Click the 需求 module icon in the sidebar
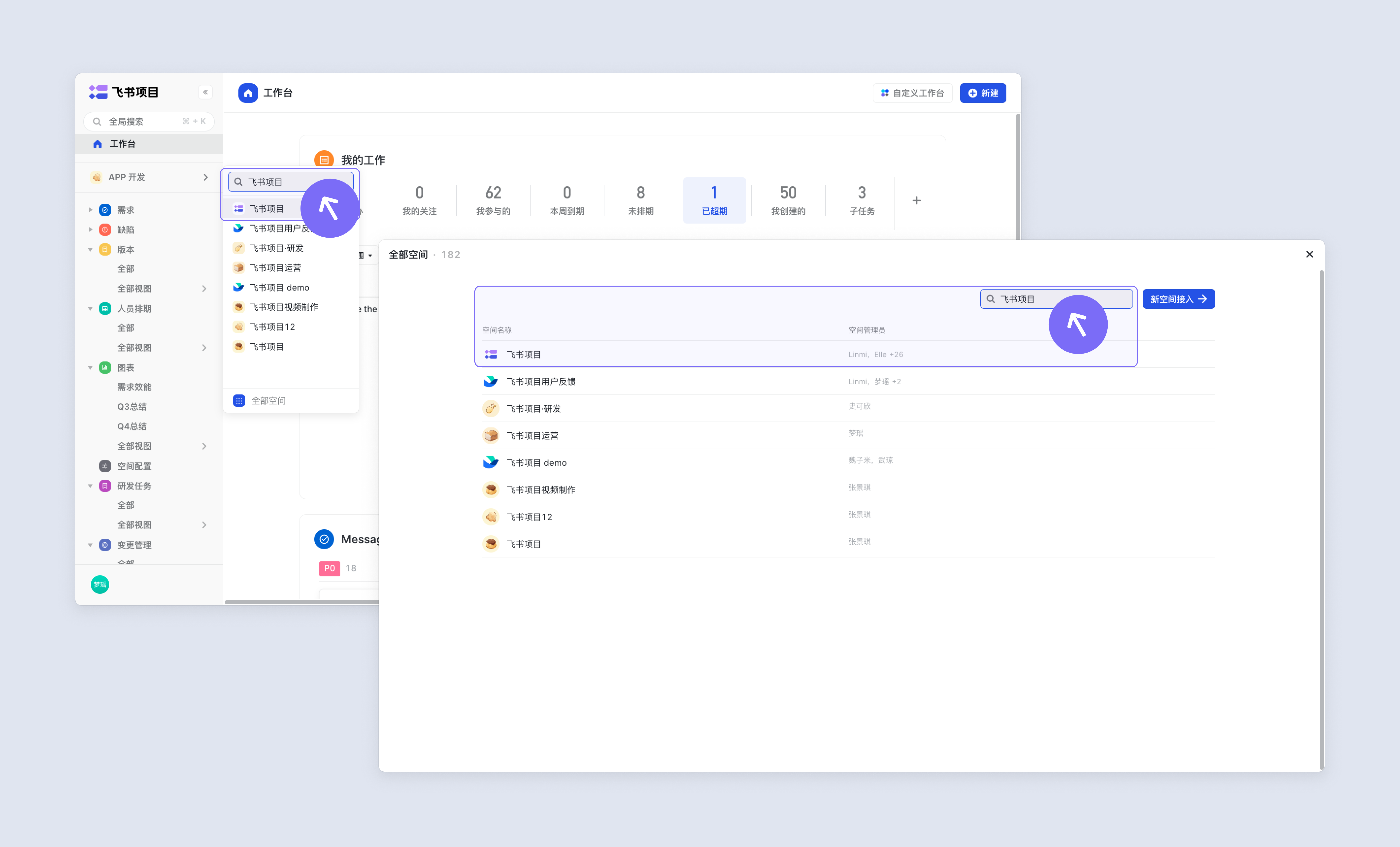The image size is (1400, 847). click(105, 210)
